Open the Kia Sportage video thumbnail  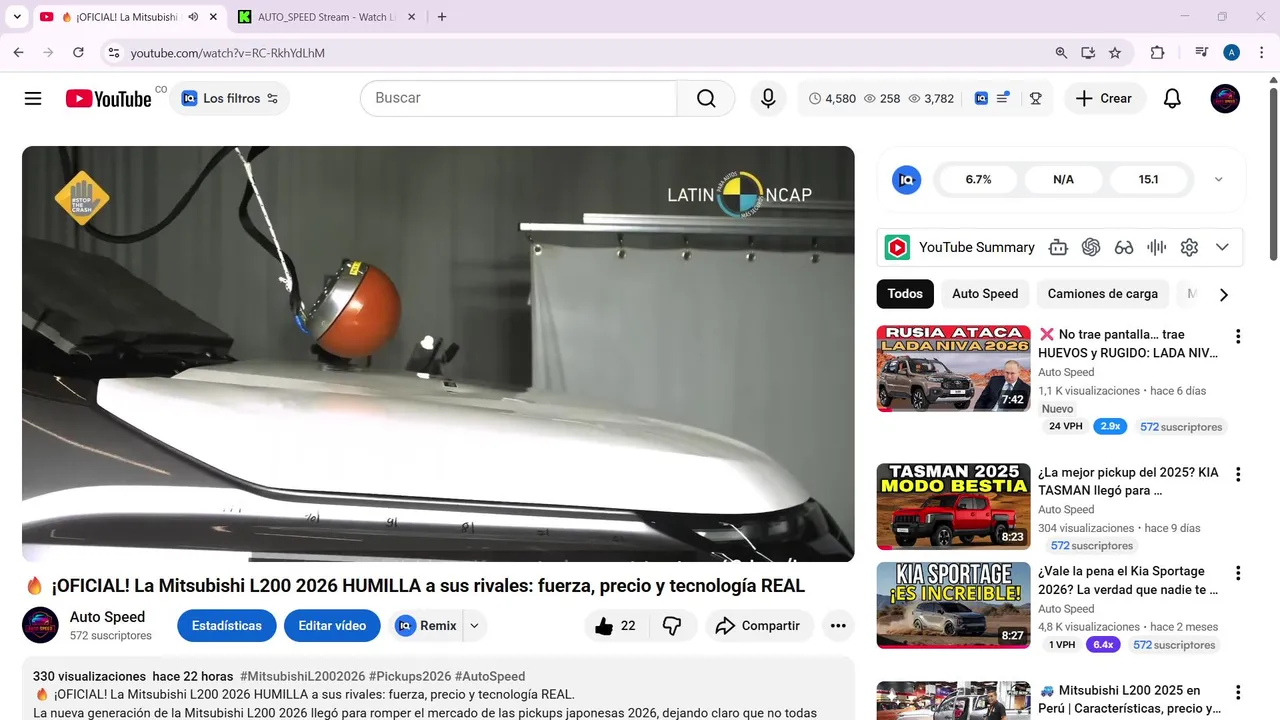(953, 605)
